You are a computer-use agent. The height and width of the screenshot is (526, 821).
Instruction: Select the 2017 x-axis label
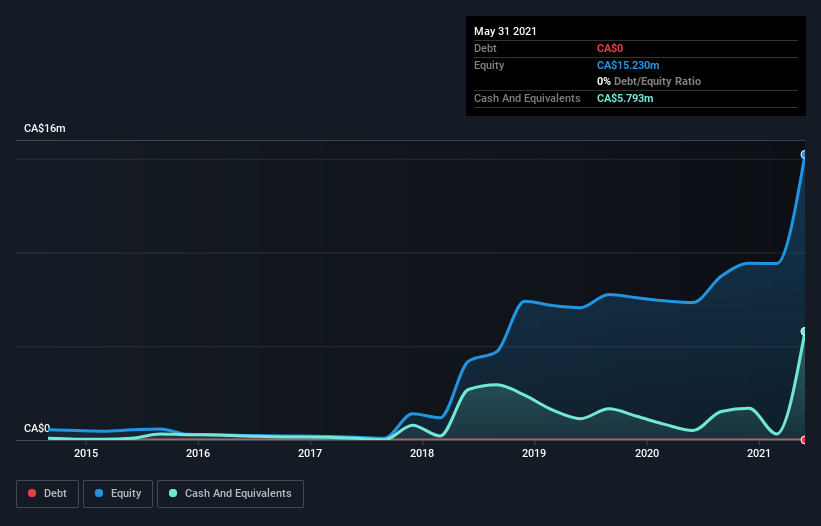tap(310, 453)
